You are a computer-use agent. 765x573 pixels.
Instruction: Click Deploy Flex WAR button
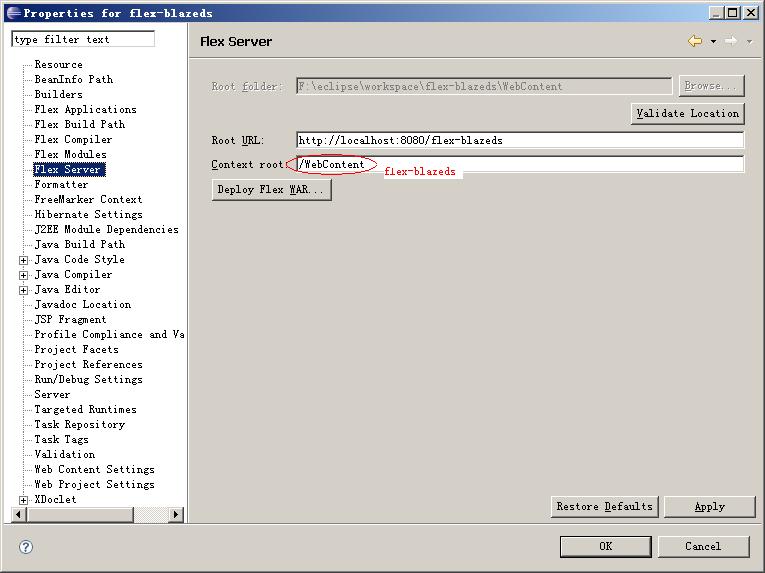tap(272, 189)
